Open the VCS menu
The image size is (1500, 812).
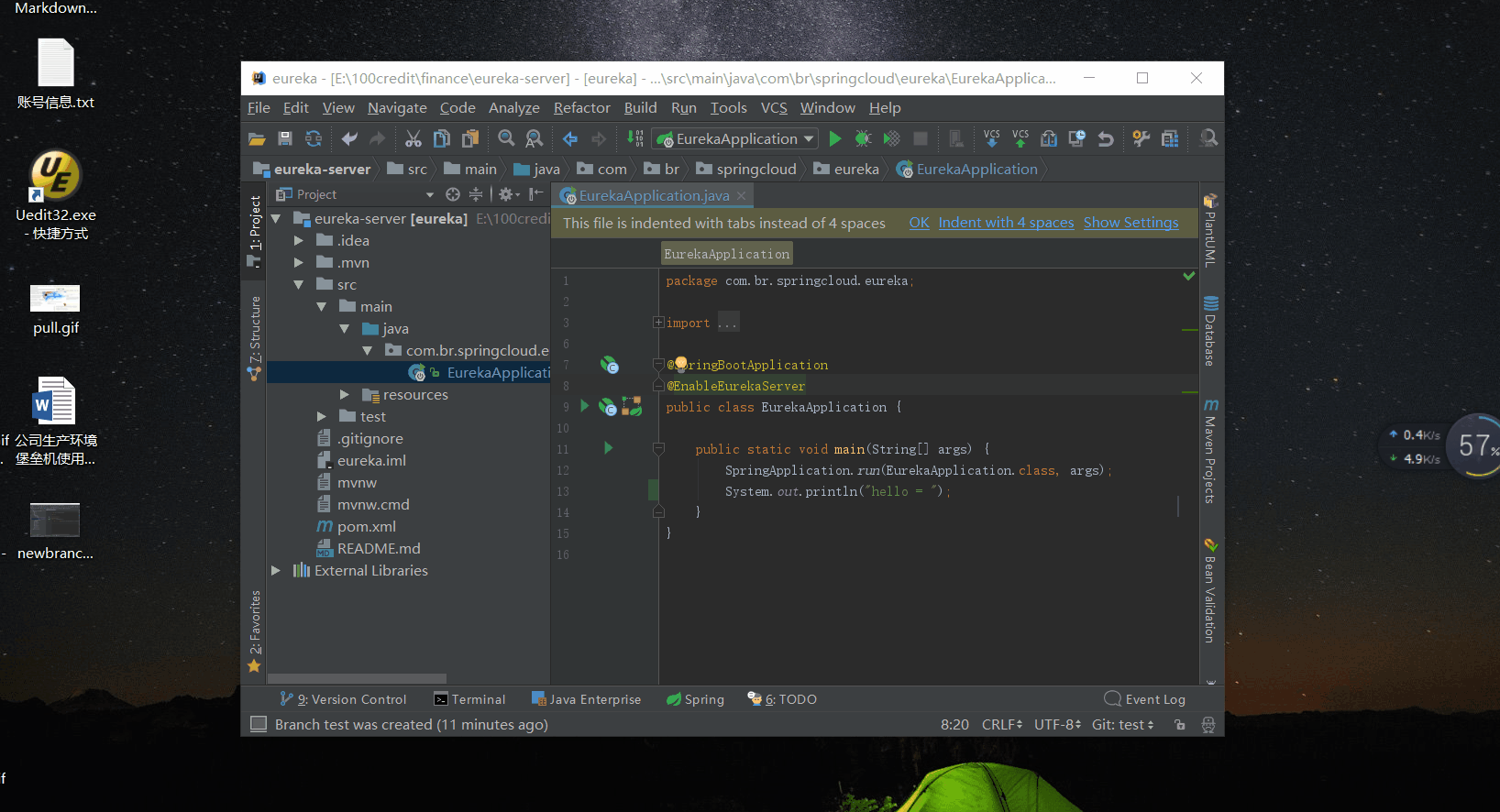pyautogui.click(x=774, y=108)
